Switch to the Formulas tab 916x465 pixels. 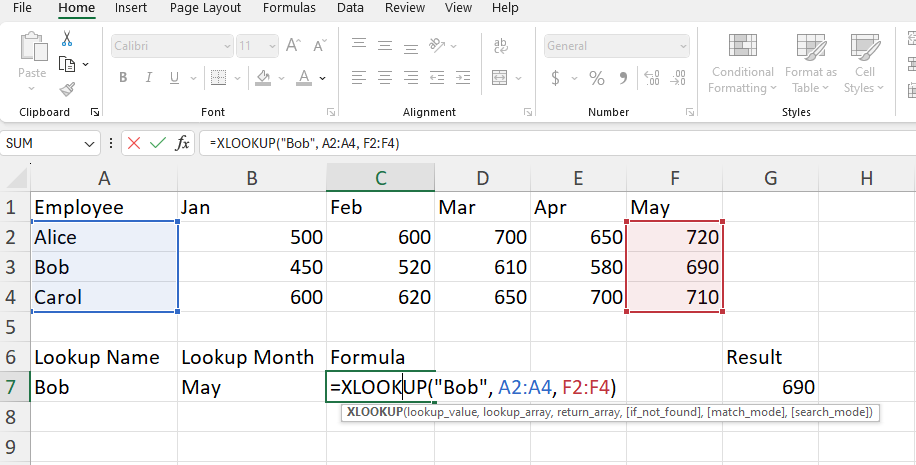coord(288,8)
